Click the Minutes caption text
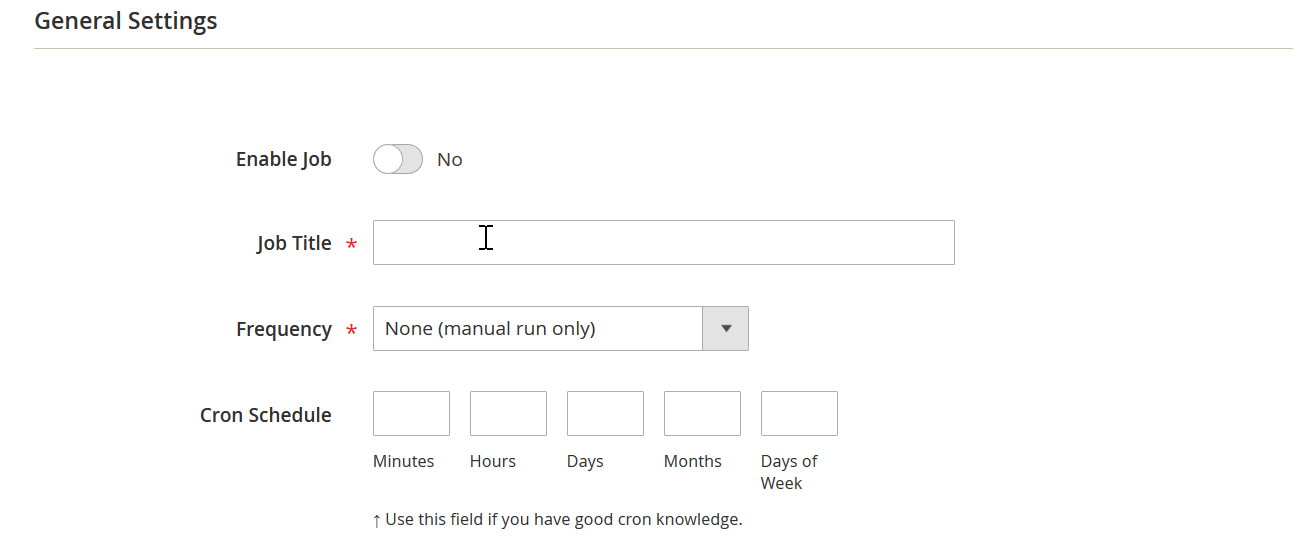The image size is (1310, 540). click(x=404, y=461)
